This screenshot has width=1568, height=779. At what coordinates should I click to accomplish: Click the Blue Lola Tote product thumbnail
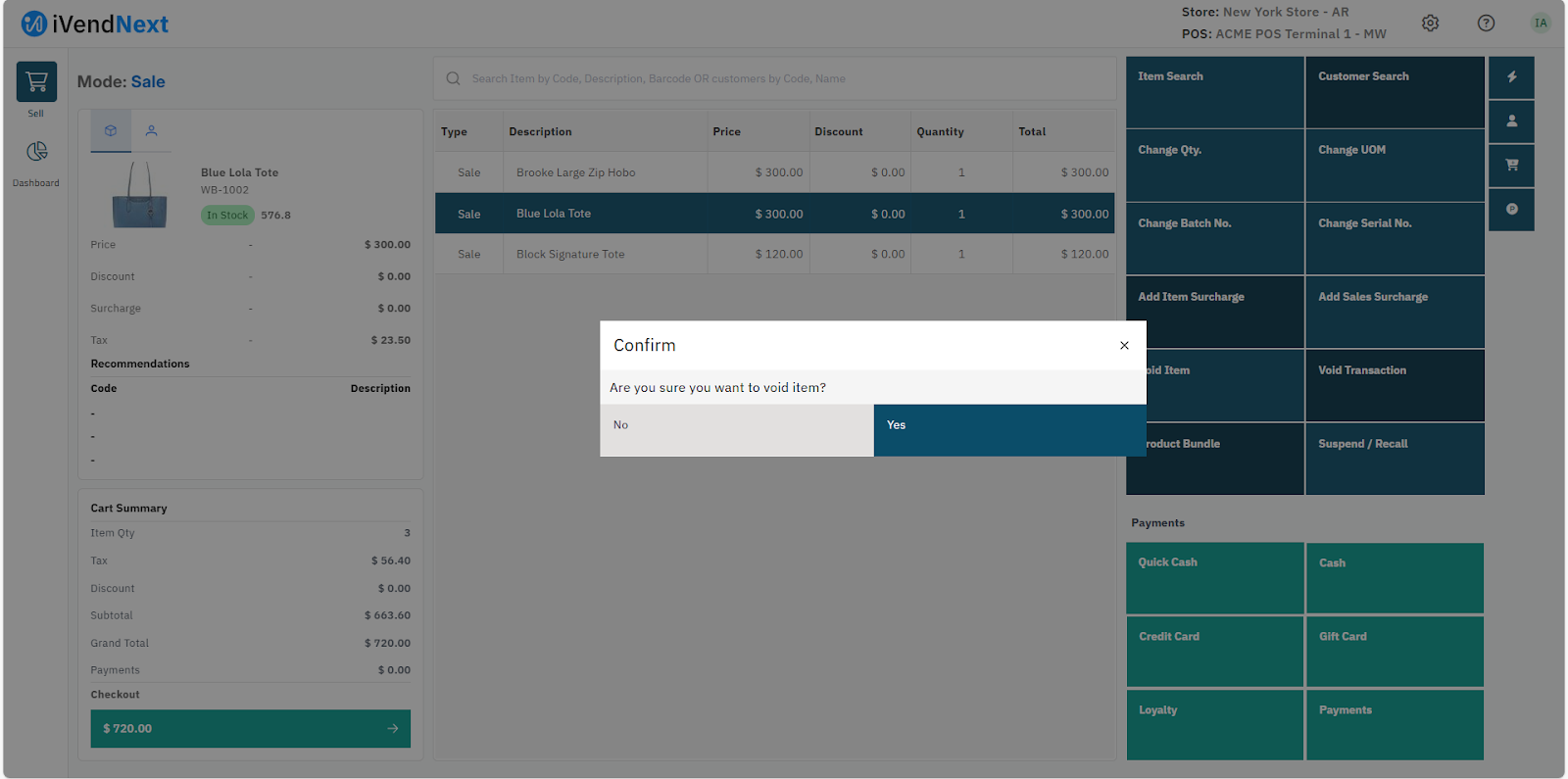pyautogui.click(x=139, y=195)
